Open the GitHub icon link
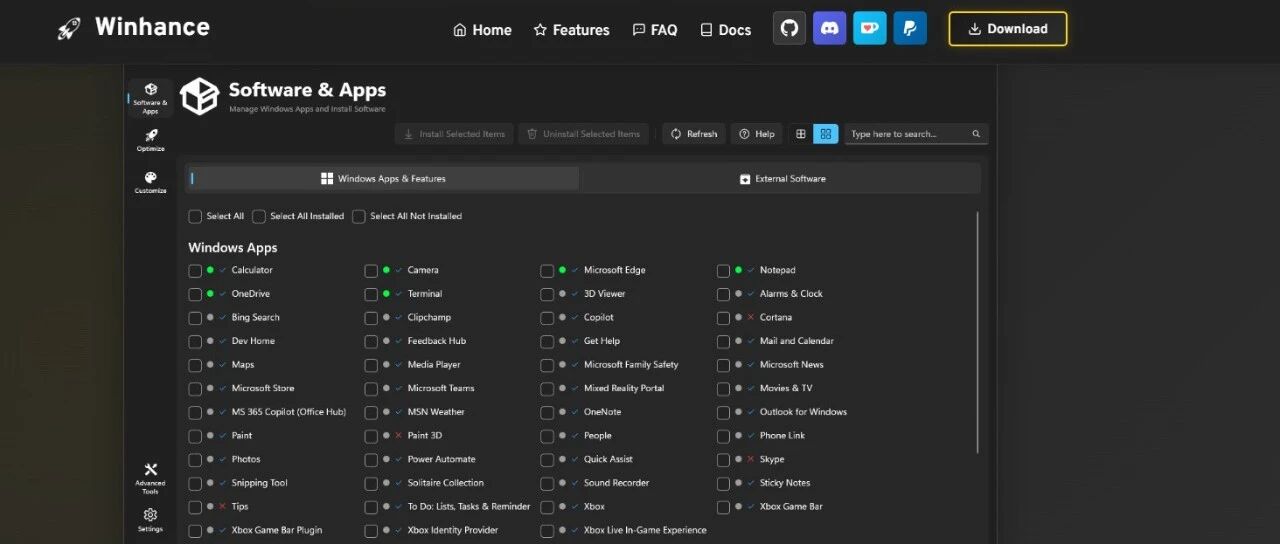 [789, 29]
